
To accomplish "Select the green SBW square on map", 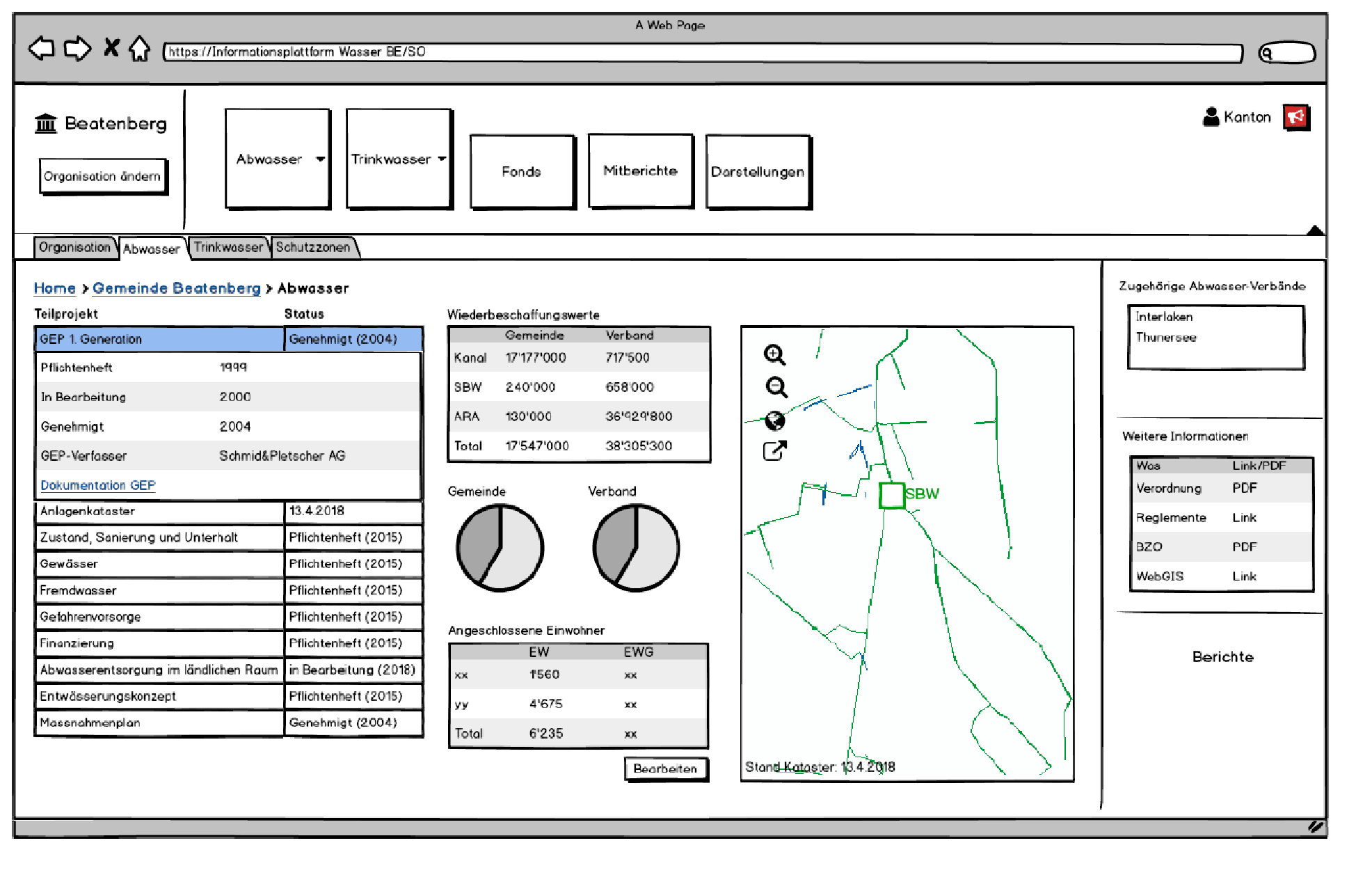I will pyautogui.click(x=891, y=495).
